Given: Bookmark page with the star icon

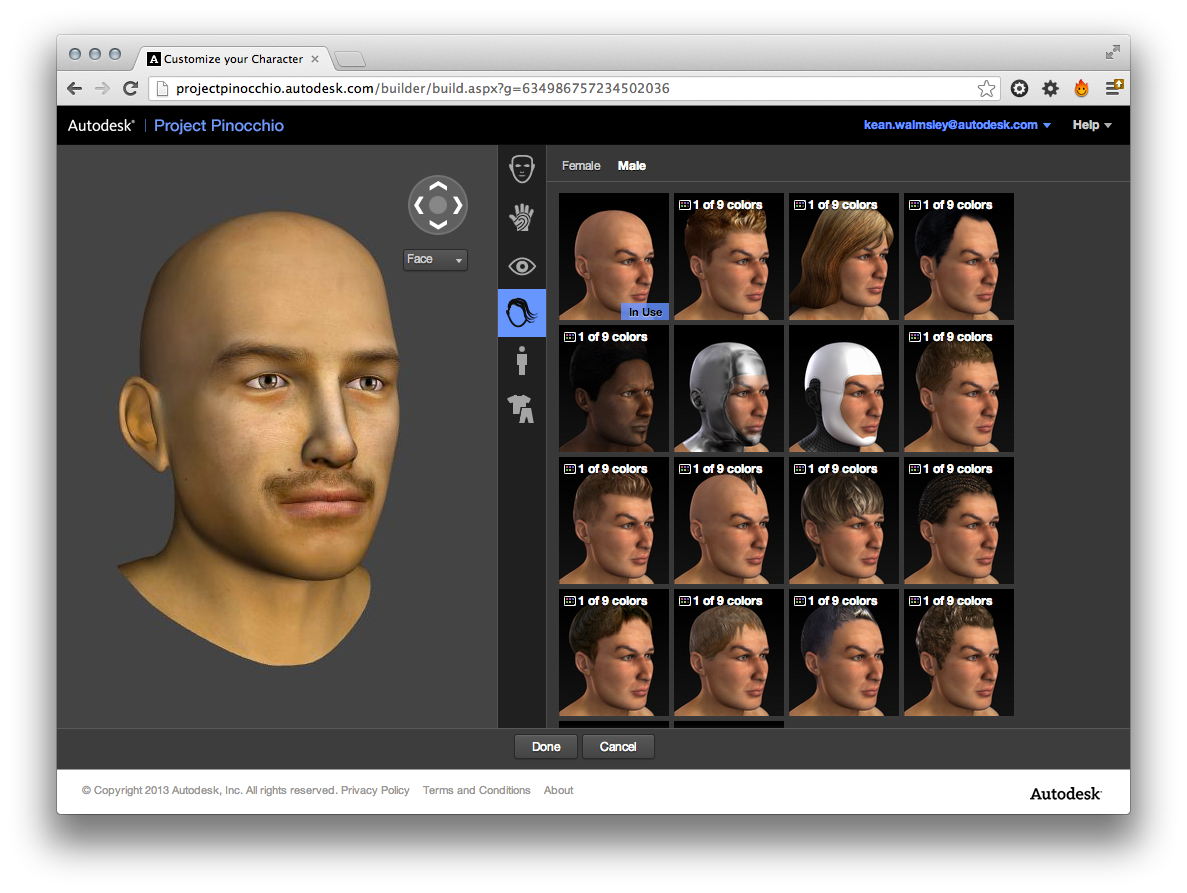Looking at the screenshot, I should click(986, 89).
